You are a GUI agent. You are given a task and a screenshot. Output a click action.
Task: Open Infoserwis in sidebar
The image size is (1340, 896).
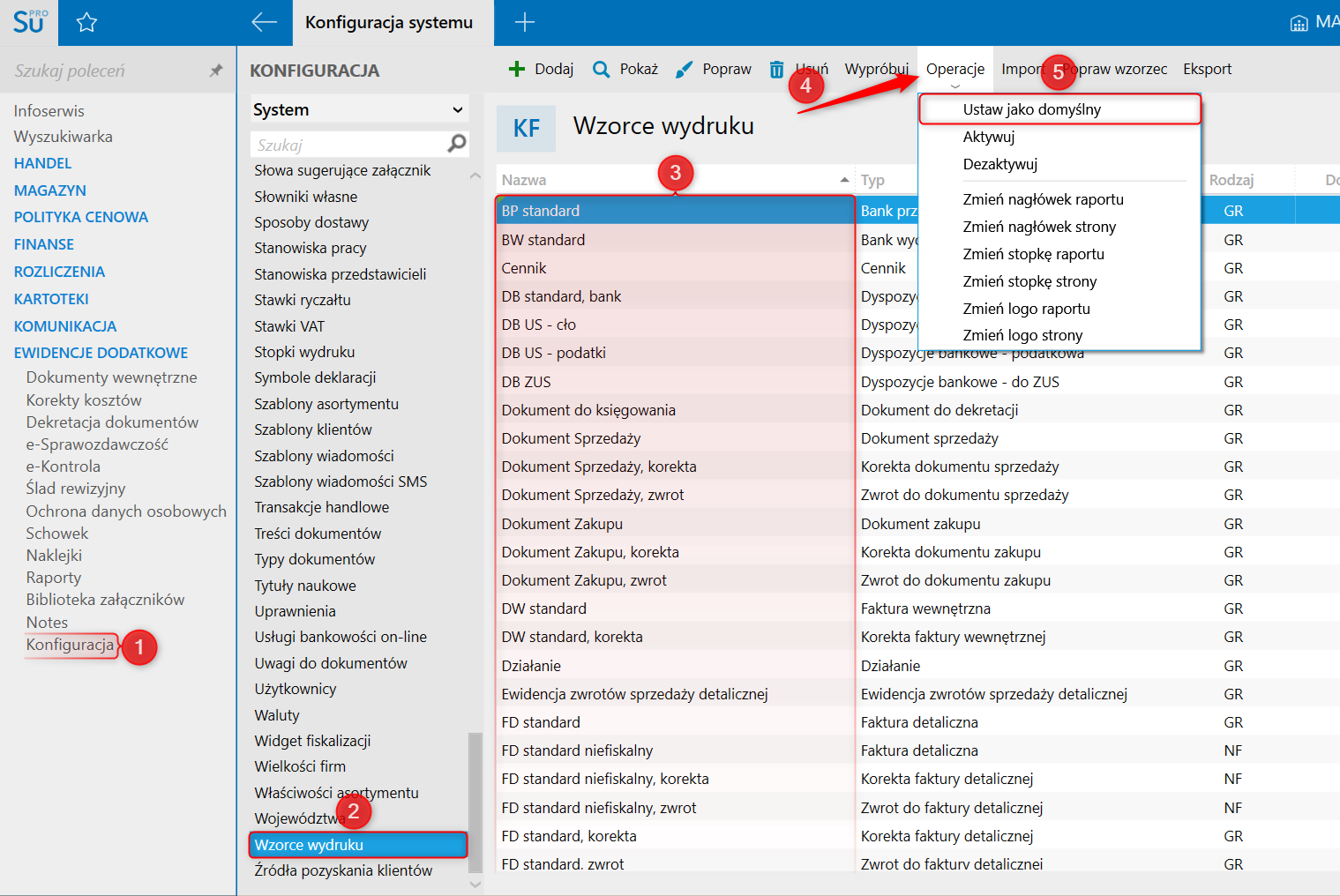49,111
